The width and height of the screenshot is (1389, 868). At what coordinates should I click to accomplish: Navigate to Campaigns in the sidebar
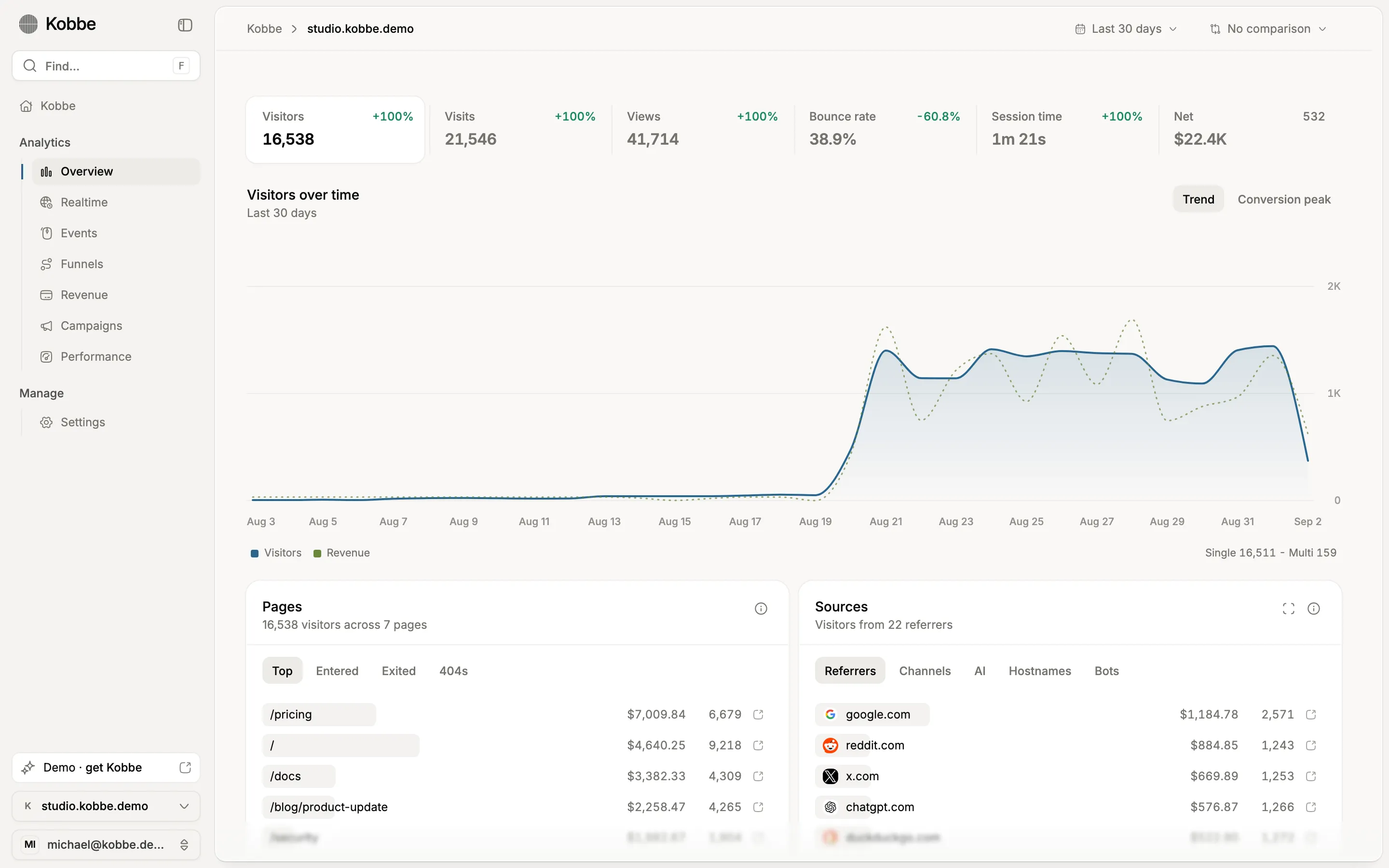116,325
